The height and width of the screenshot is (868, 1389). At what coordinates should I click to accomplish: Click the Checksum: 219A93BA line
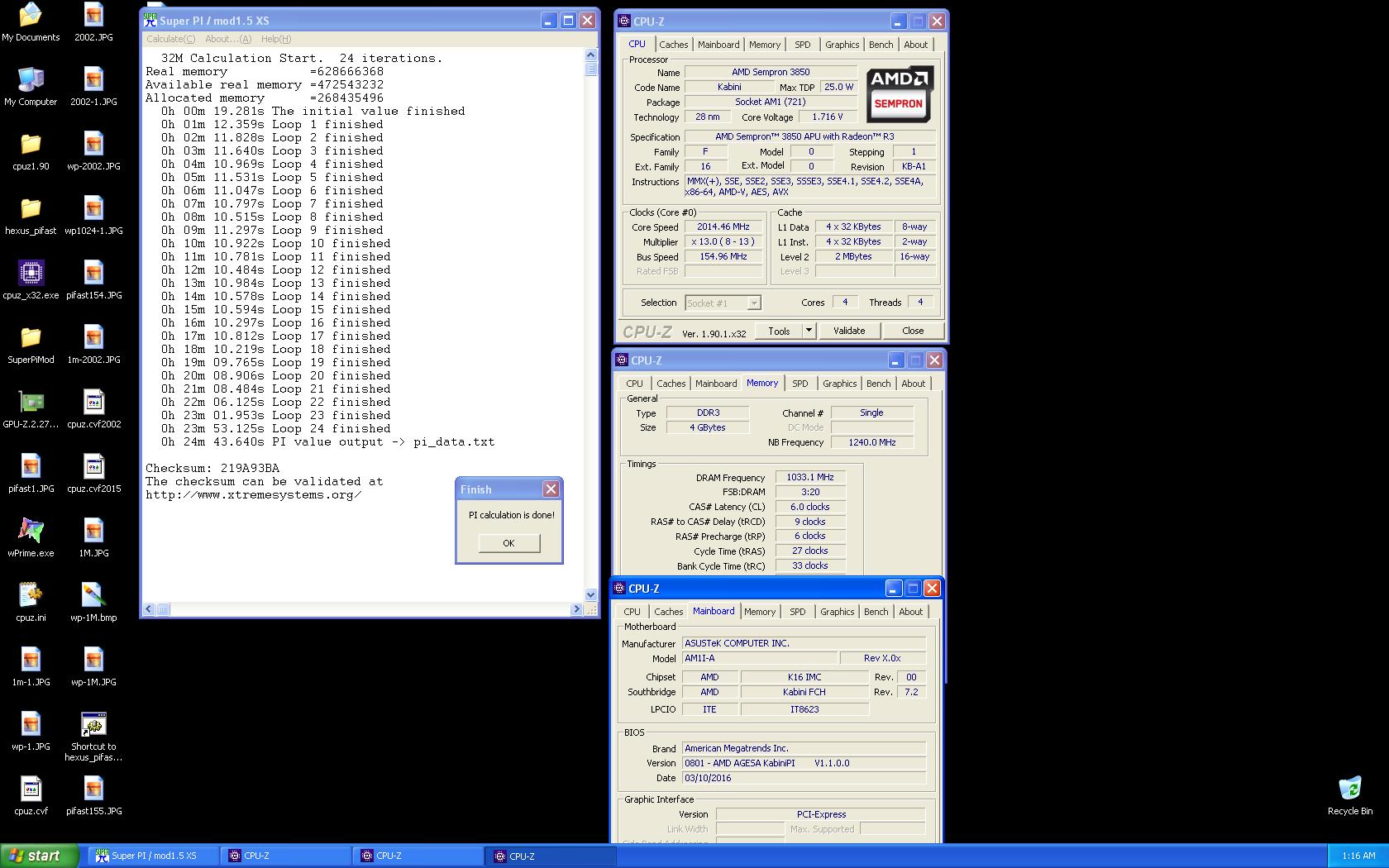tap(212, 468)
